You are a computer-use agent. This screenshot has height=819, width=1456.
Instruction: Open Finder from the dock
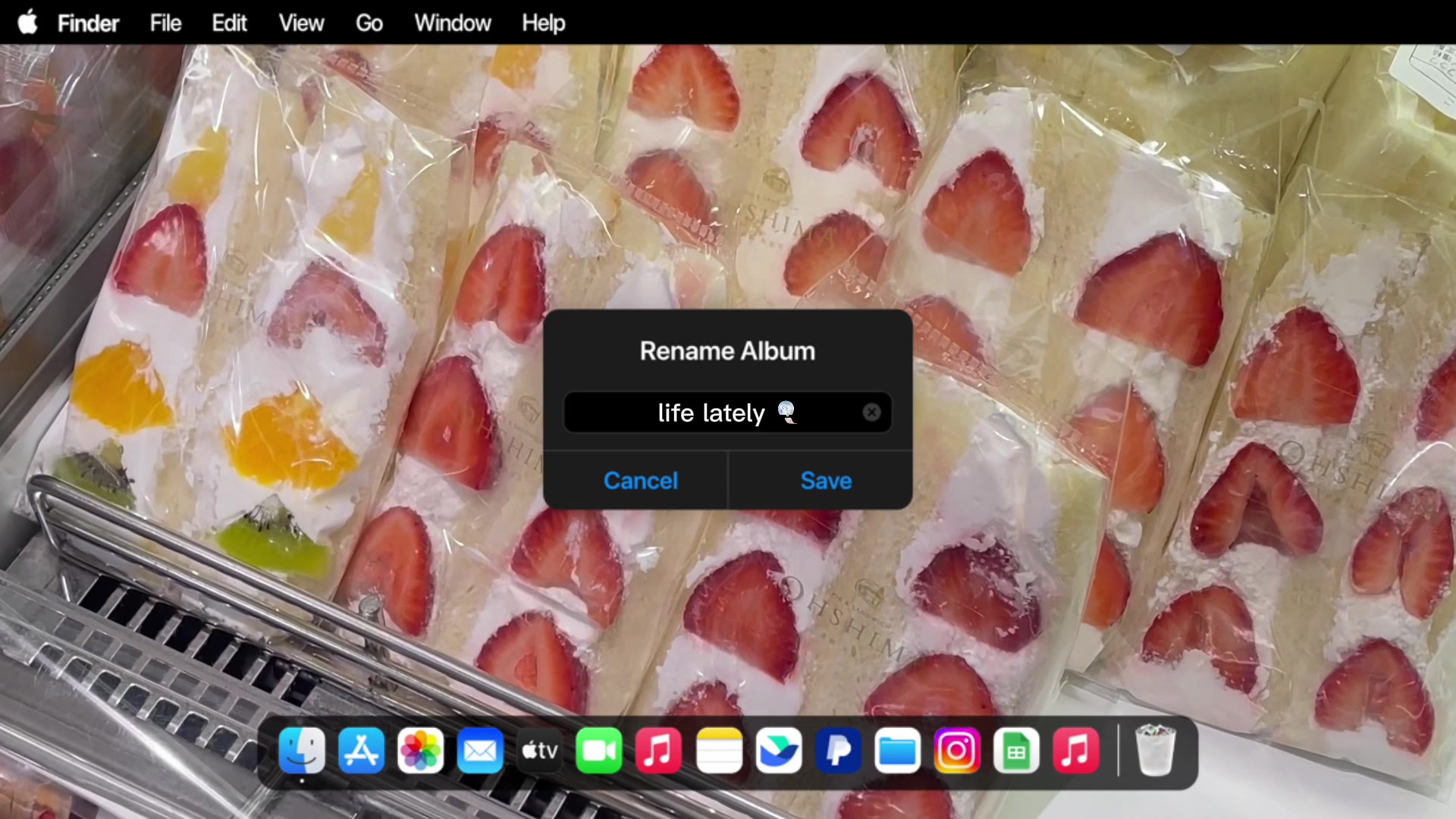coord(302,751)
